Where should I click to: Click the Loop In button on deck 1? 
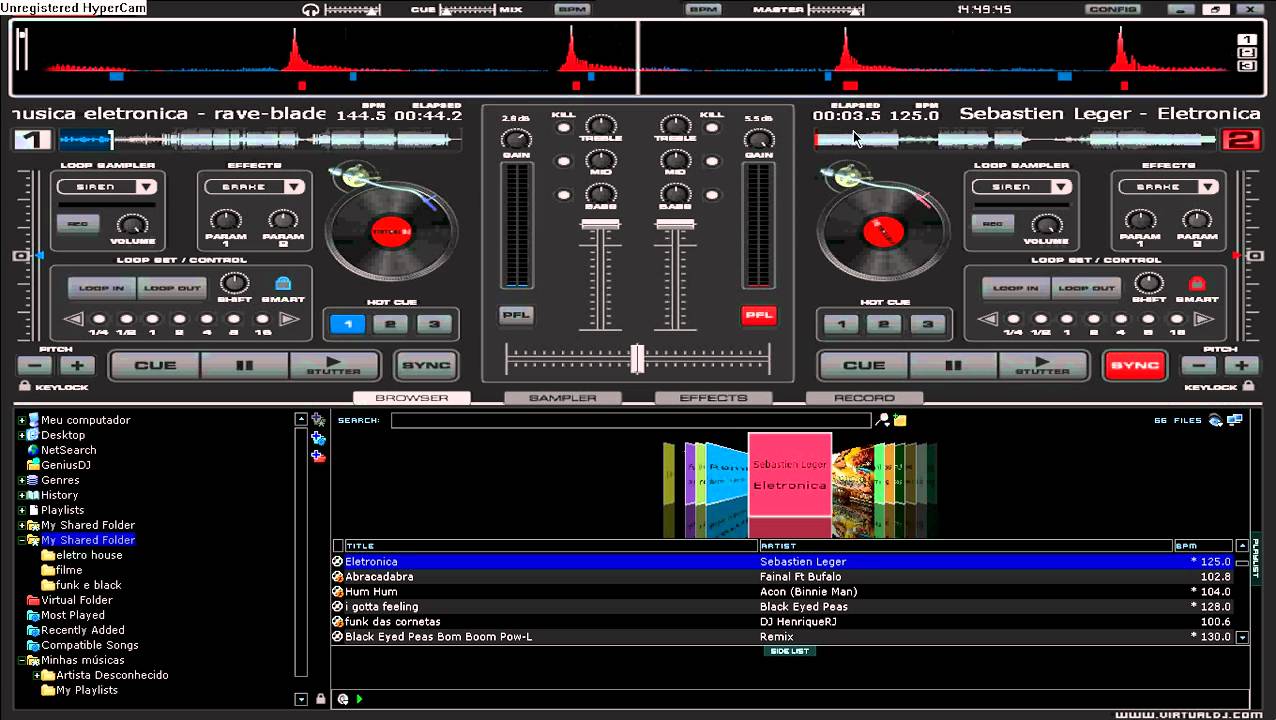(x=102, y=288)
